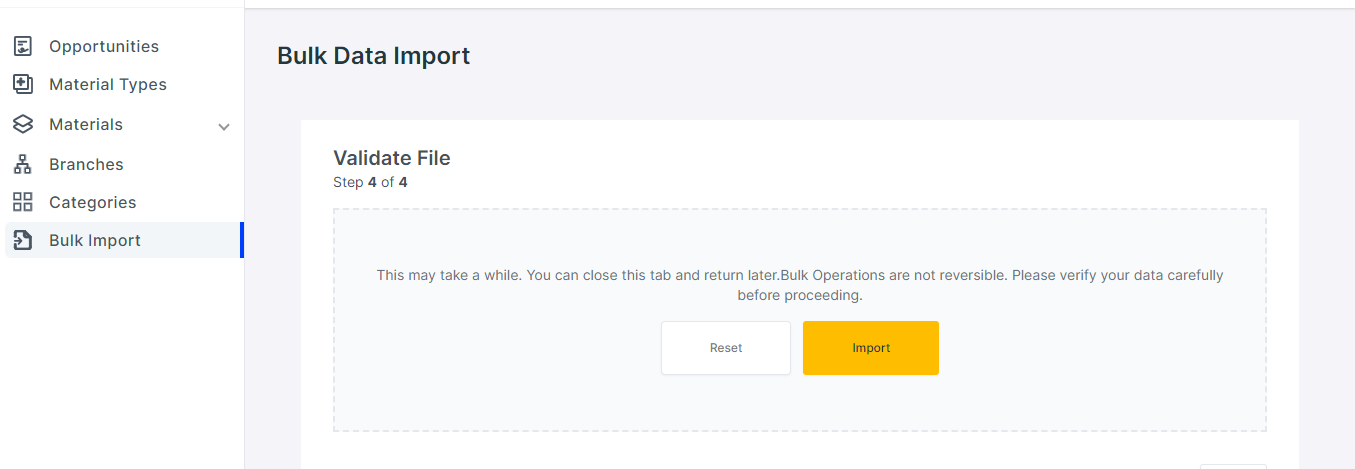Open the Categories menu entry
This screenshot has height=469, width=1355.
(x=92, y=202)
